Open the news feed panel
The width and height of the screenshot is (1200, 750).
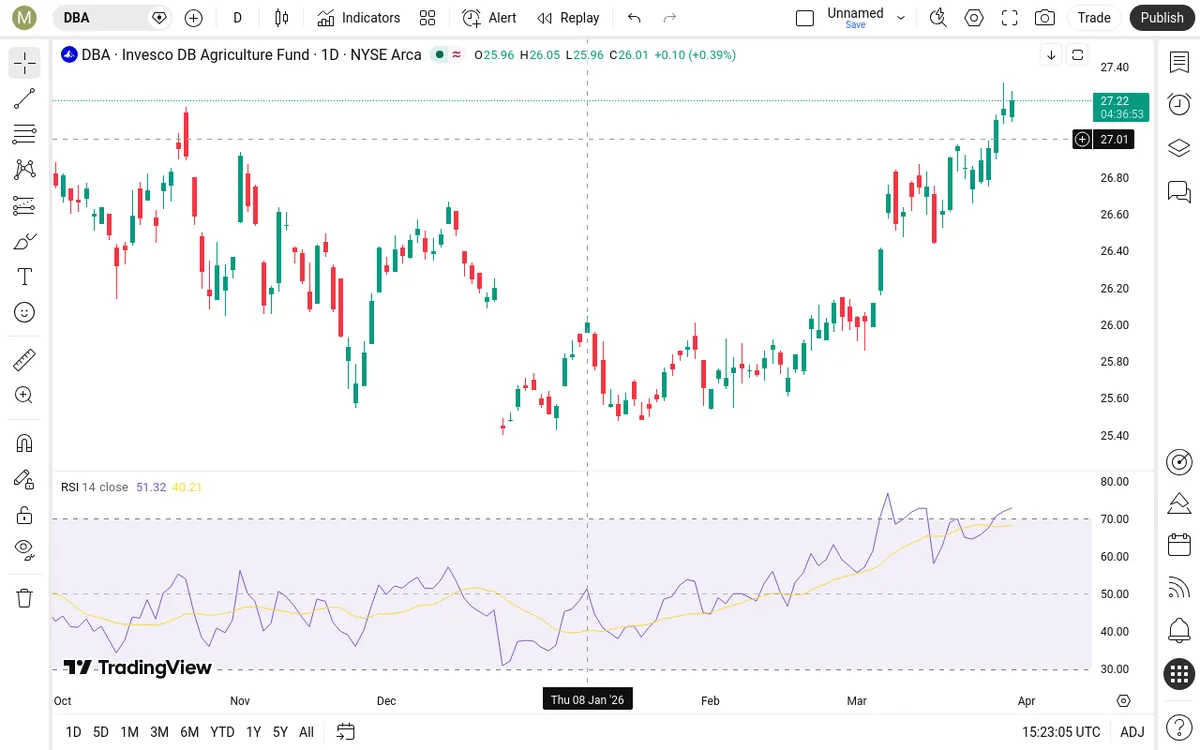click(1179, 588)
